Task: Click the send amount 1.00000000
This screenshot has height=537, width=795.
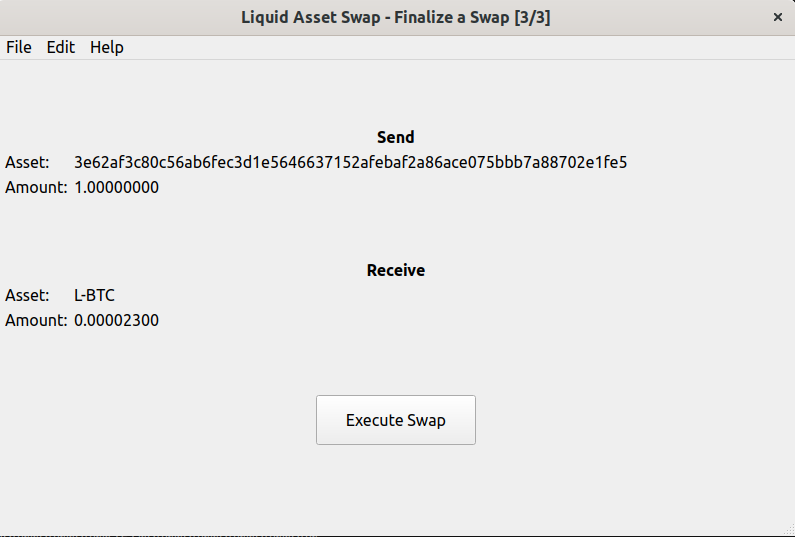Action: click(x=116, y=187)
